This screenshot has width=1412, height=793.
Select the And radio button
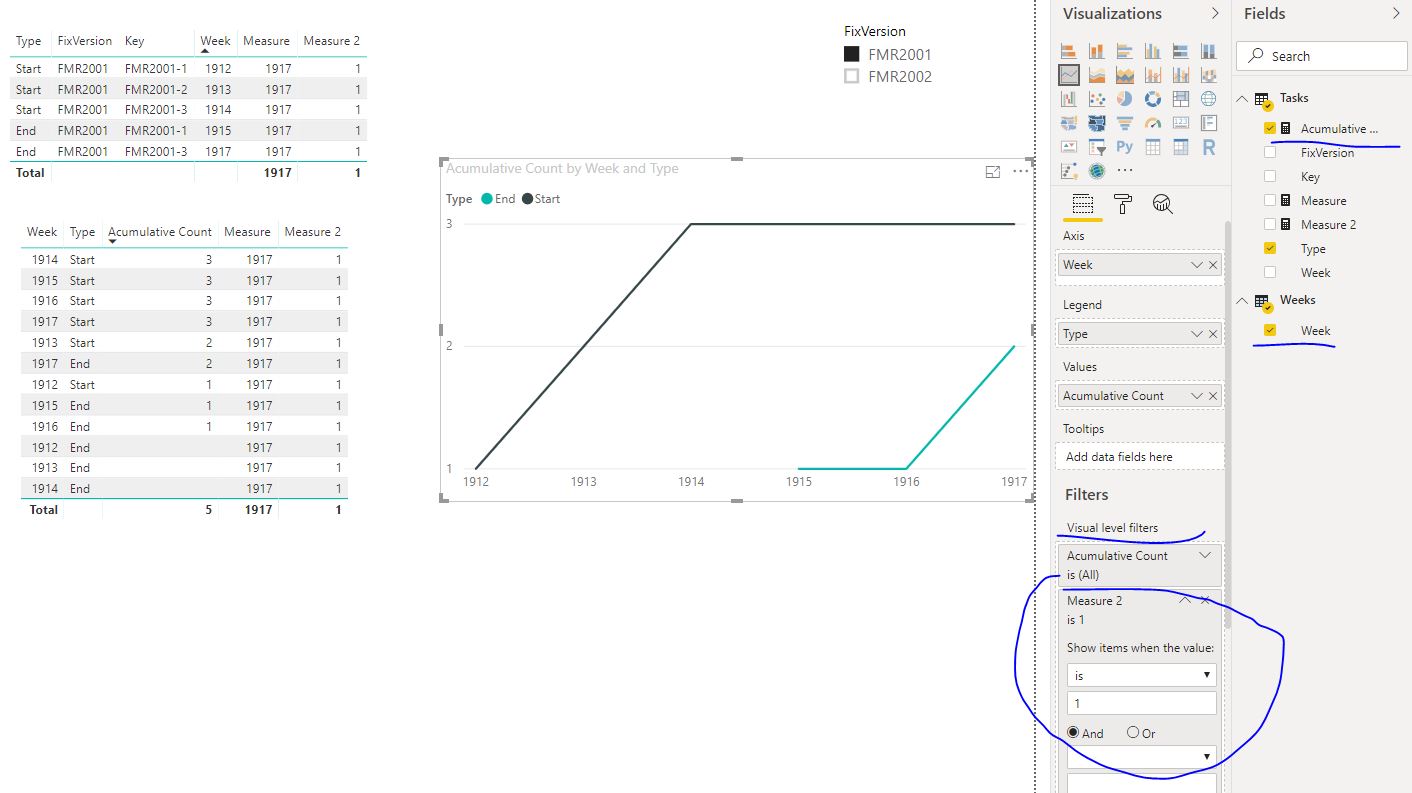tap(1073, 733)
